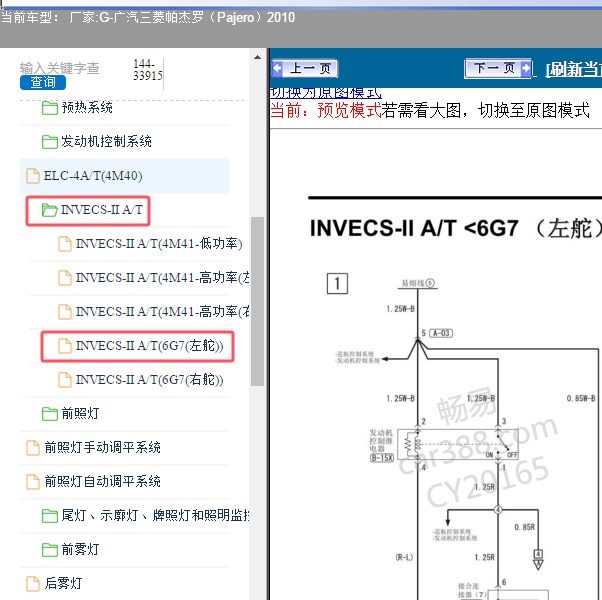
Task: Click the 前照灯自动调平系统 document icon
Action: (x=33, y=481)
